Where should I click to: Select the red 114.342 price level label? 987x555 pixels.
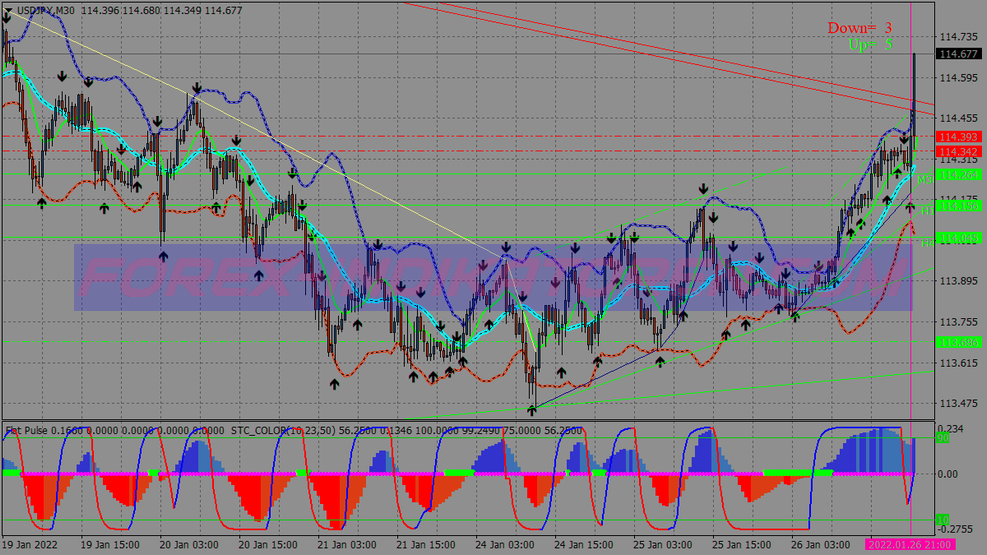point(958,151)
